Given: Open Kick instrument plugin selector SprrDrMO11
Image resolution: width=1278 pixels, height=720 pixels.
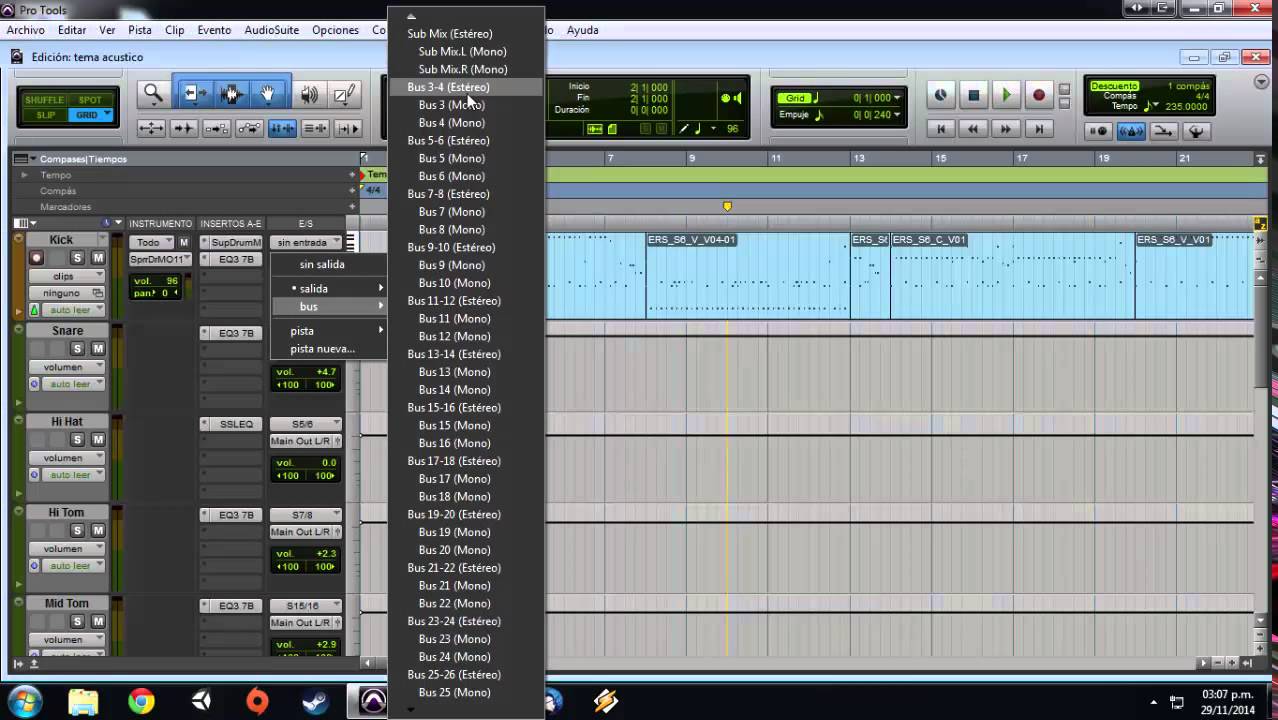Looking at the screenshot, I should (x=158, y=259).
